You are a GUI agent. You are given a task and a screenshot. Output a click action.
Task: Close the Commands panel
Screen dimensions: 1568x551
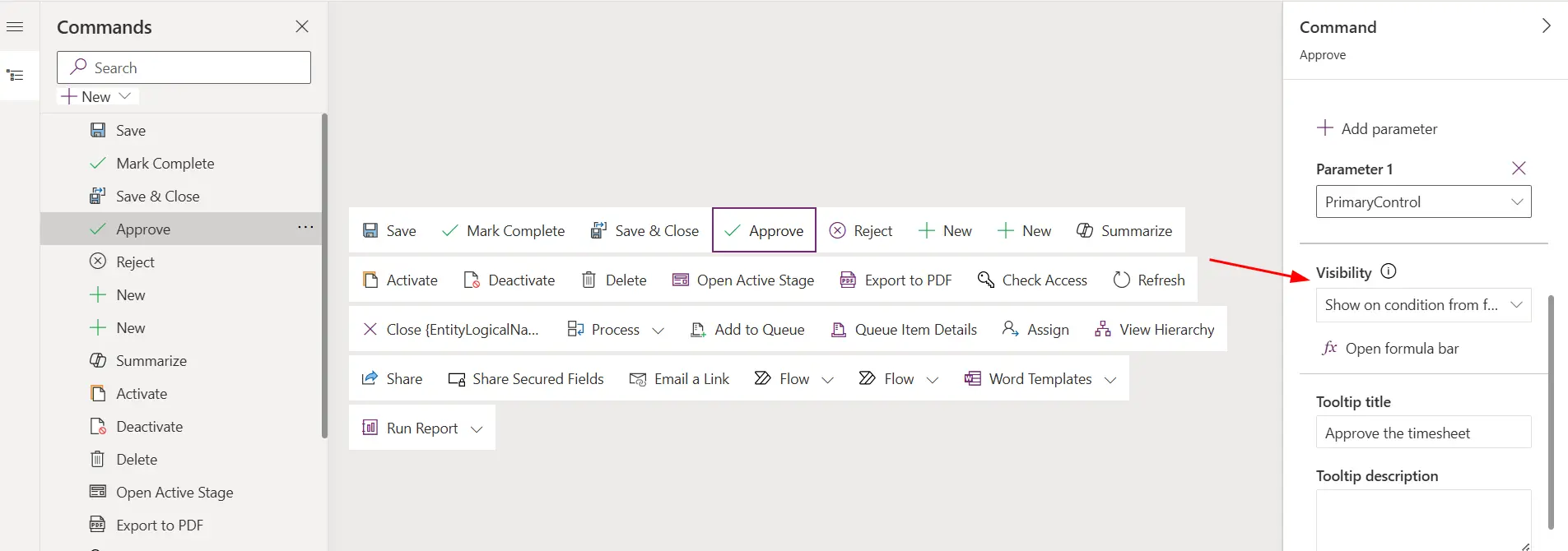[x=302, y=26]
